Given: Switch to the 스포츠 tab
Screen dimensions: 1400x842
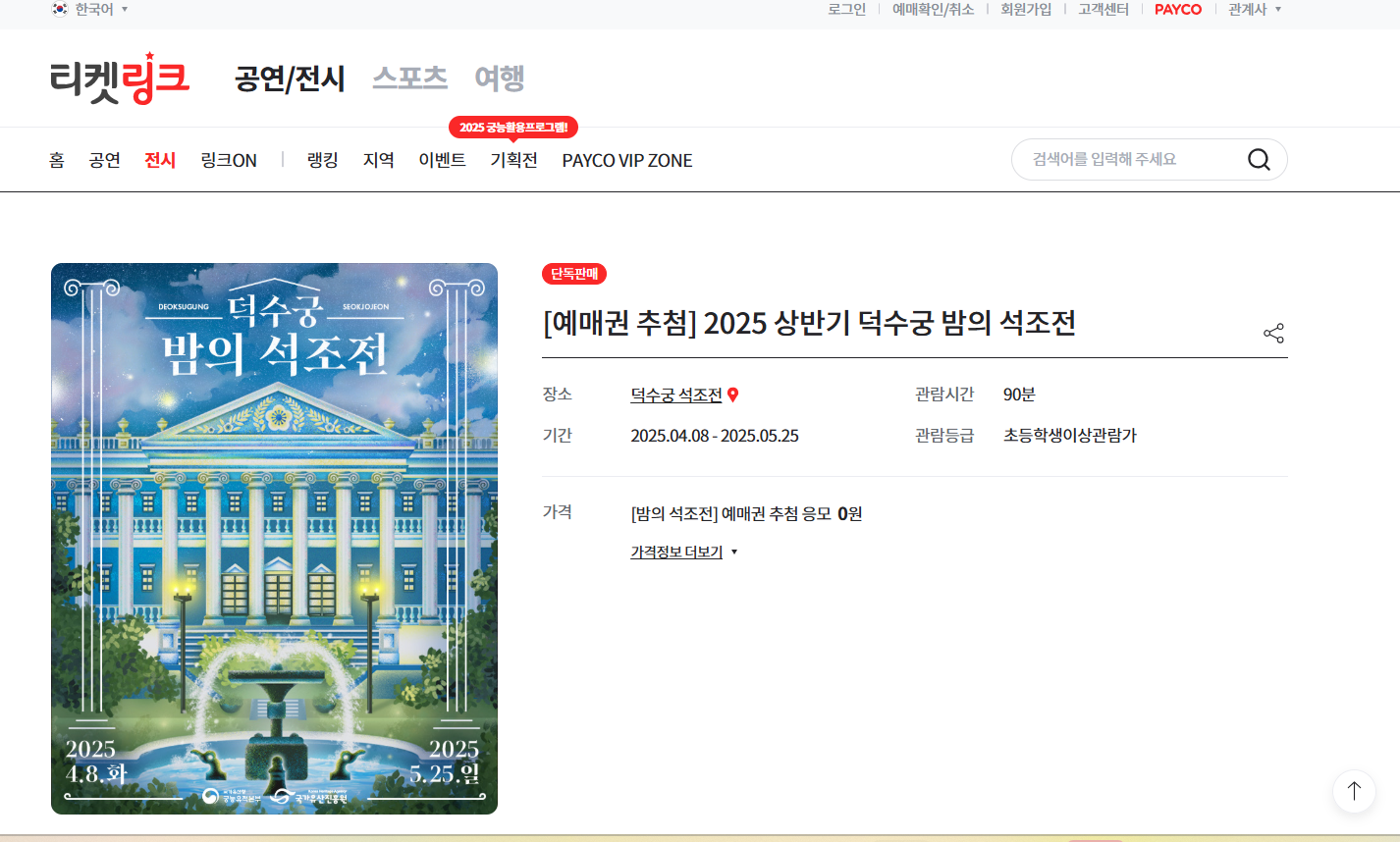Looking at the screenshot, I should (410, 78).
